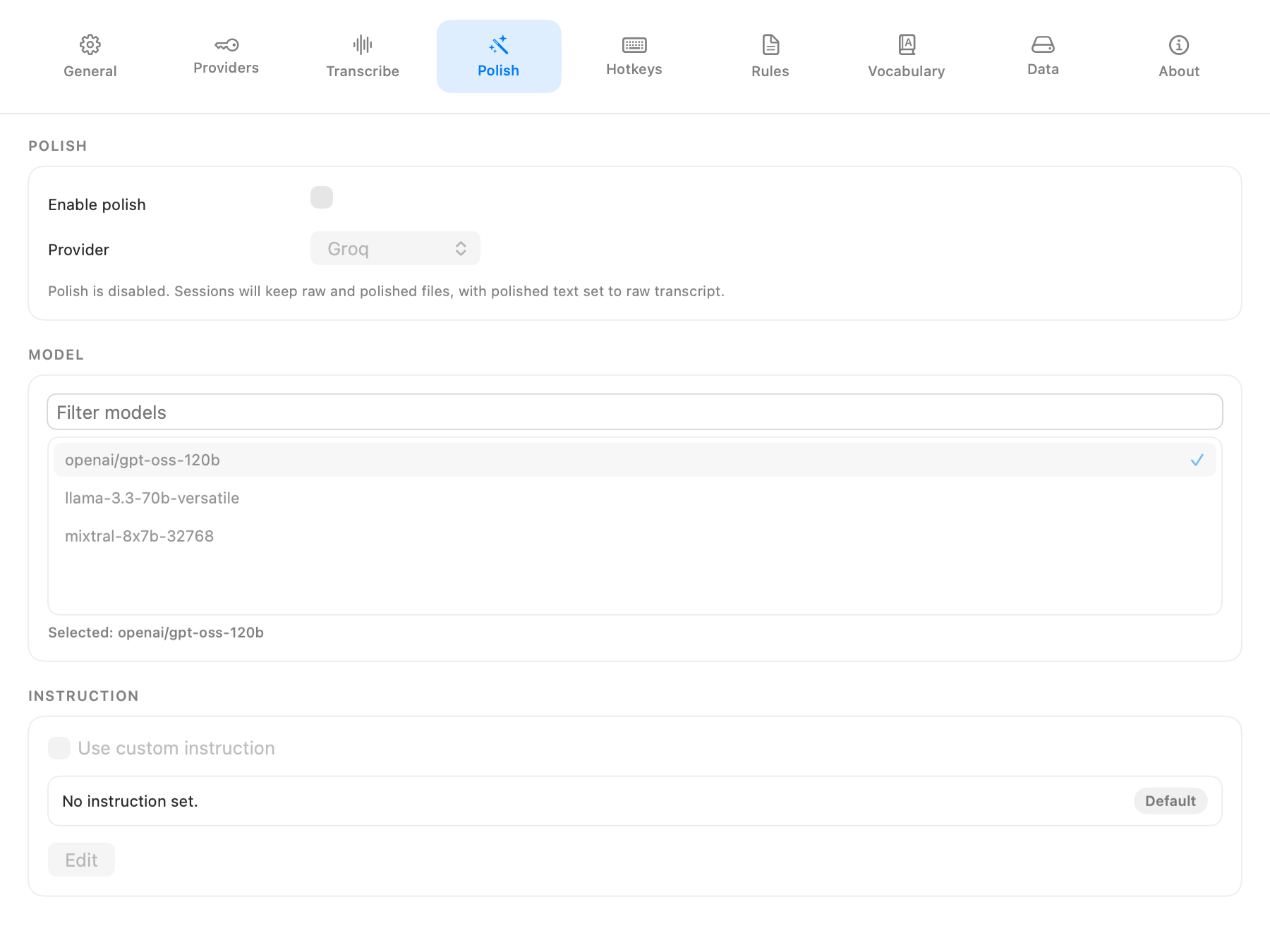Open the Vocabulary book icon

click(907, 45)
